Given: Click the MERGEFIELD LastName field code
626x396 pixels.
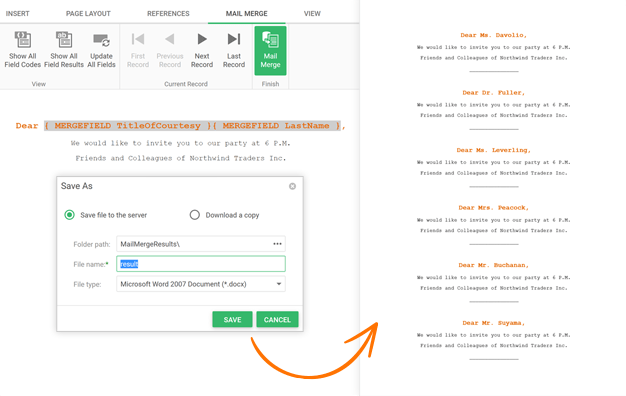Looking at the screenshot, I should click(276, 126).
